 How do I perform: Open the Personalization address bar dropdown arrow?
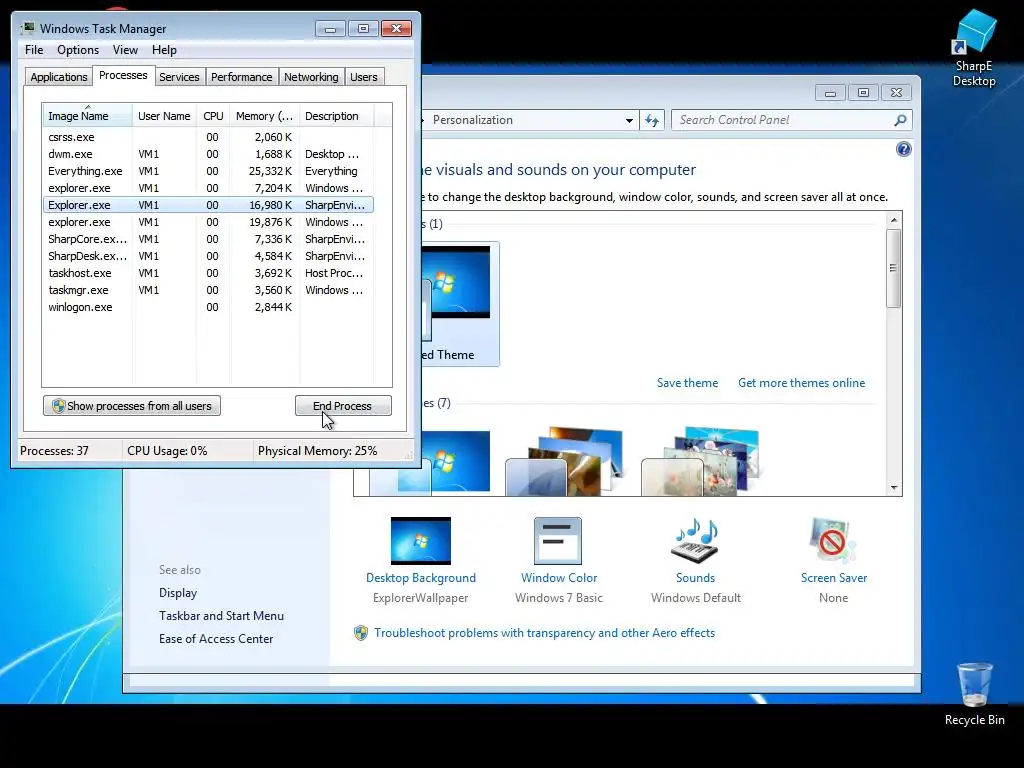629,120
